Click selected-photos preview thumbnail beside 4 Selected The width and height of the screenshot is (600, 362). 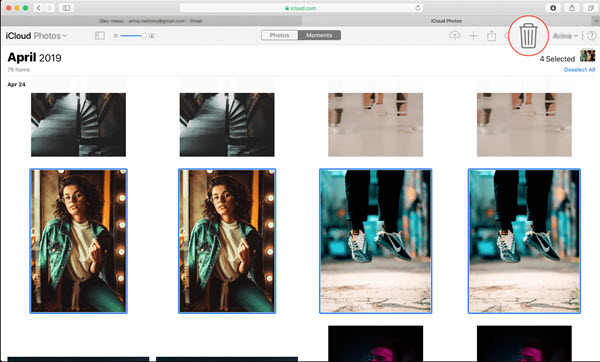pyautogui.click(x=587, y=55)
